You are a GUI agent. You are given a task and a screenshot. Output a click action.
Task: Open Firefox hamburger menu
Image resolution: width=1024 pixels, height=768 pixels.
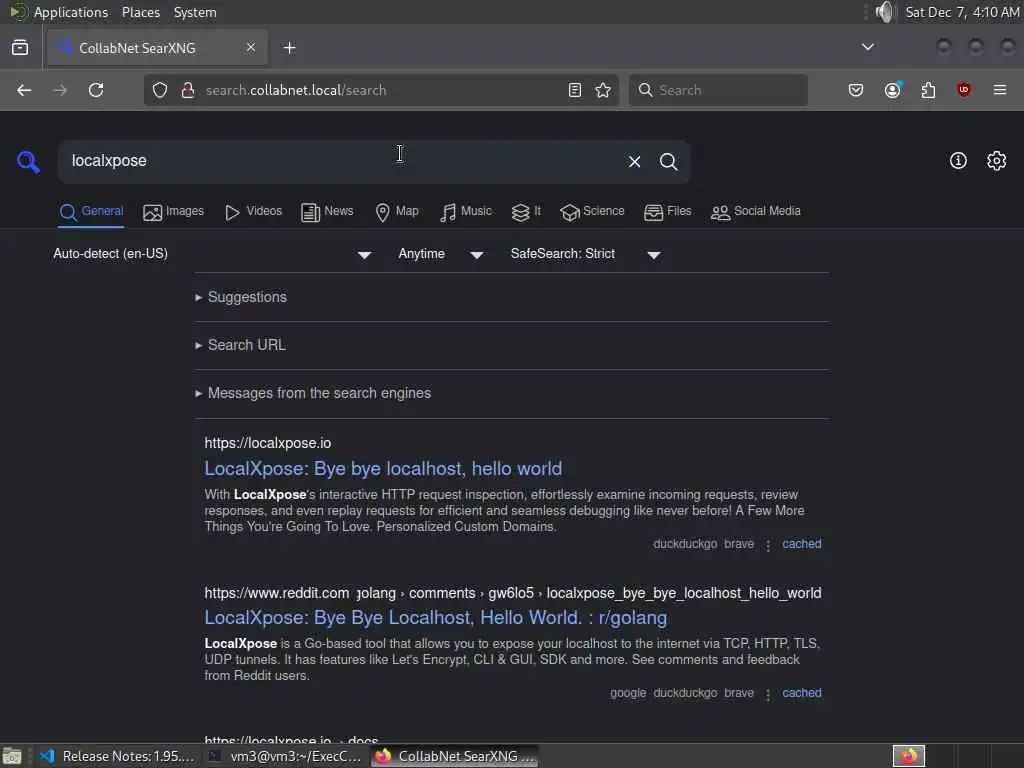[1000, 90]
